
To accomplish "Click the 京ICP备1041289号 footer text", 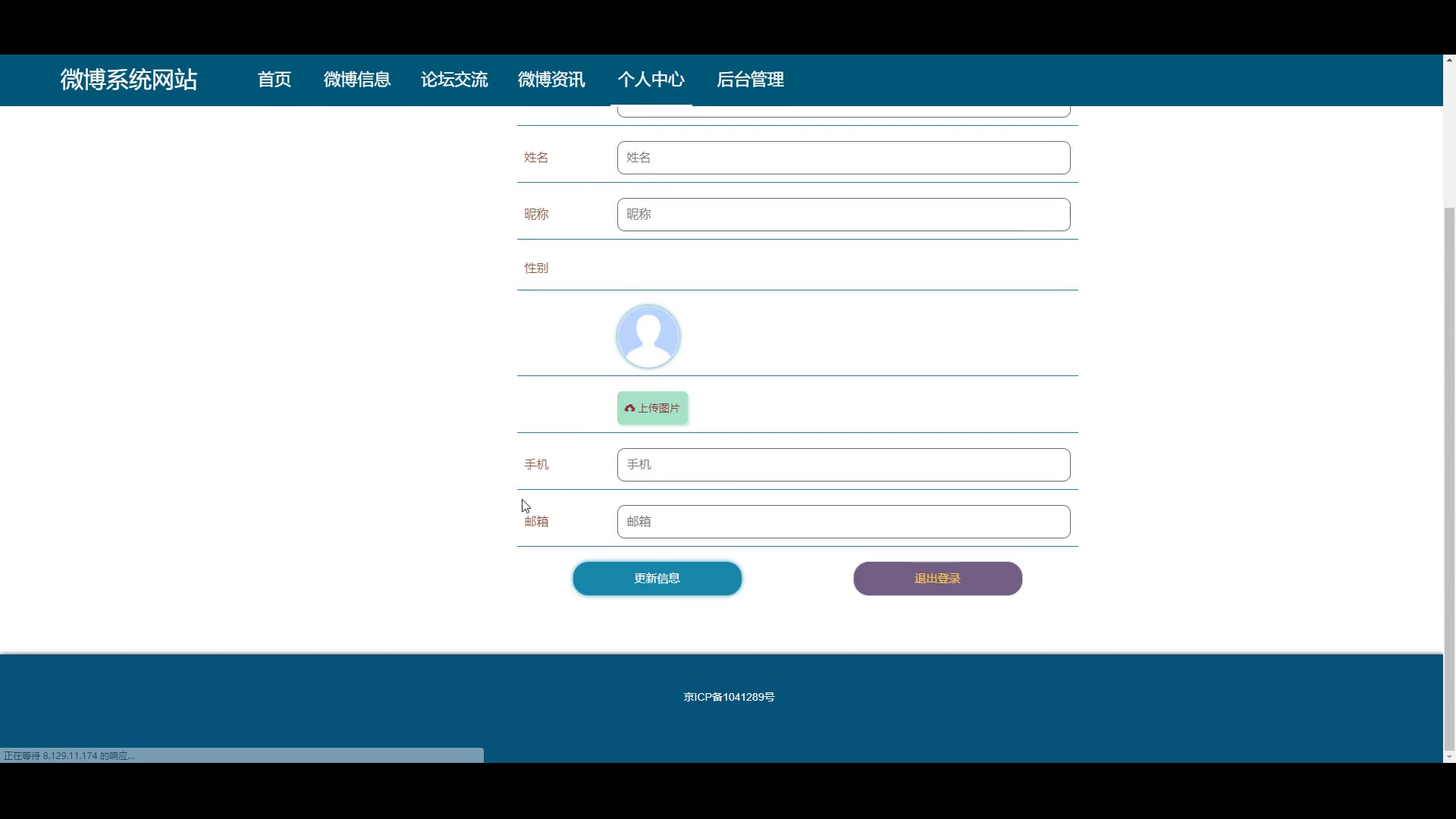I will click(x=729, y=697).
